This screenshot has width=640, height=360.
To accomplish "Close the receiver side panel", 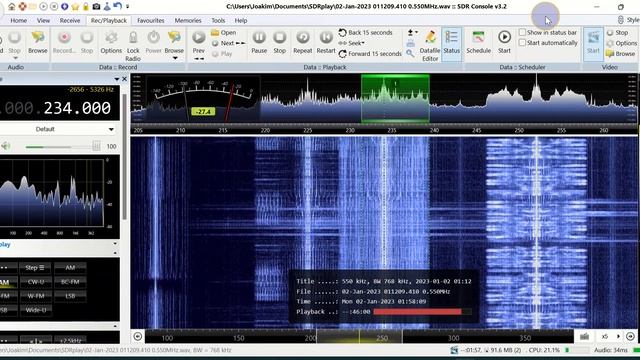I will coord(124,79).
